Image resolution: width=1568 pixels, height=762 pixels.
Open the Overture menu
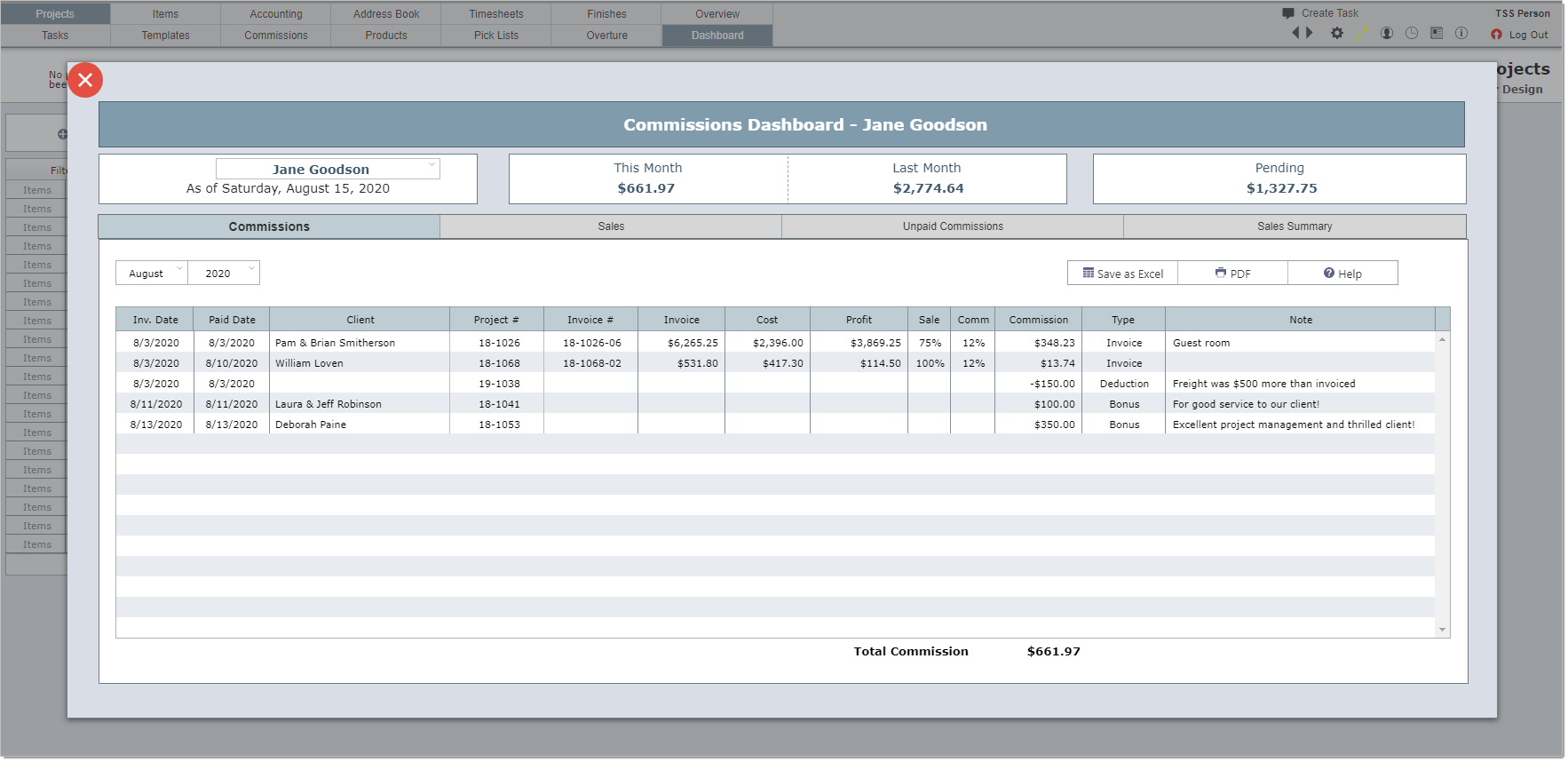pos(606,36)
